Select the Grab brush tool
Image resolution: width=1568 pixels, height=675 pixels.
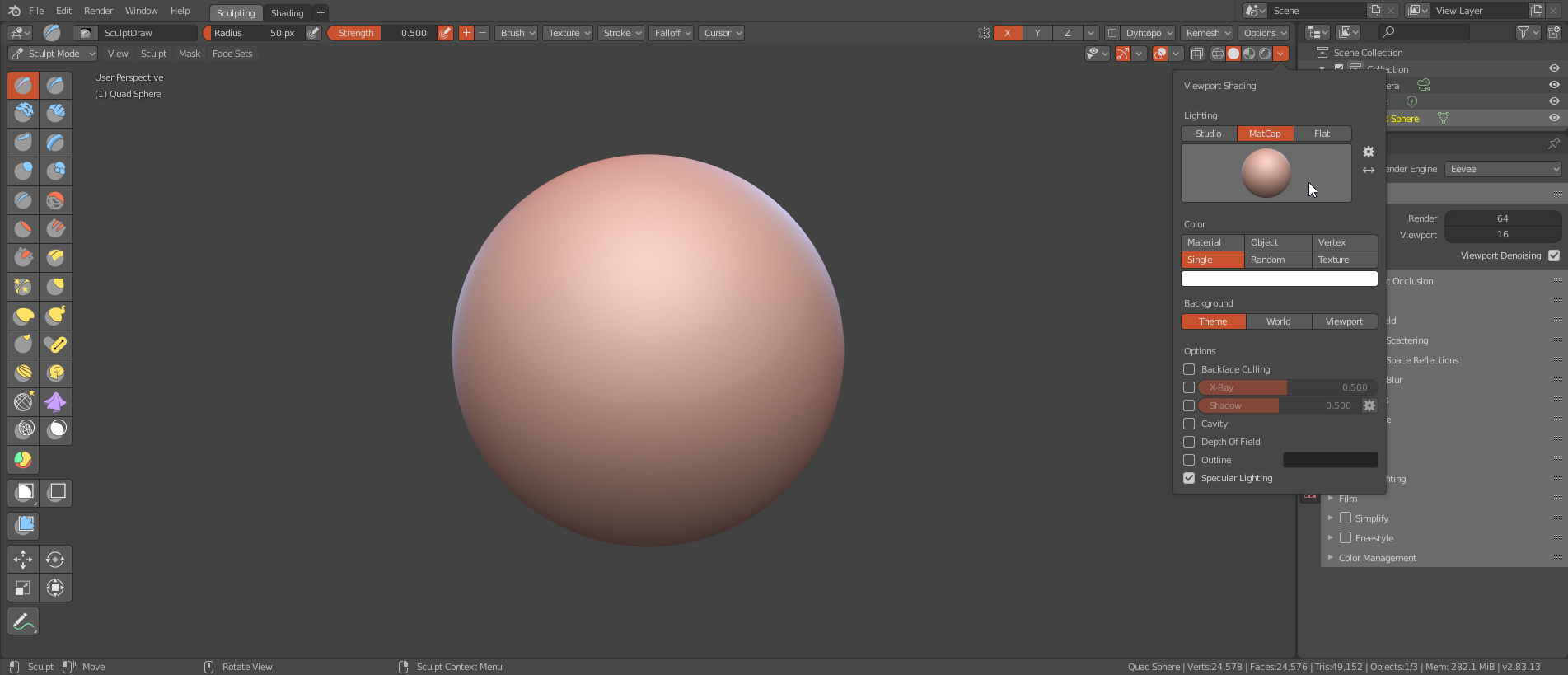tap(55, 286)
